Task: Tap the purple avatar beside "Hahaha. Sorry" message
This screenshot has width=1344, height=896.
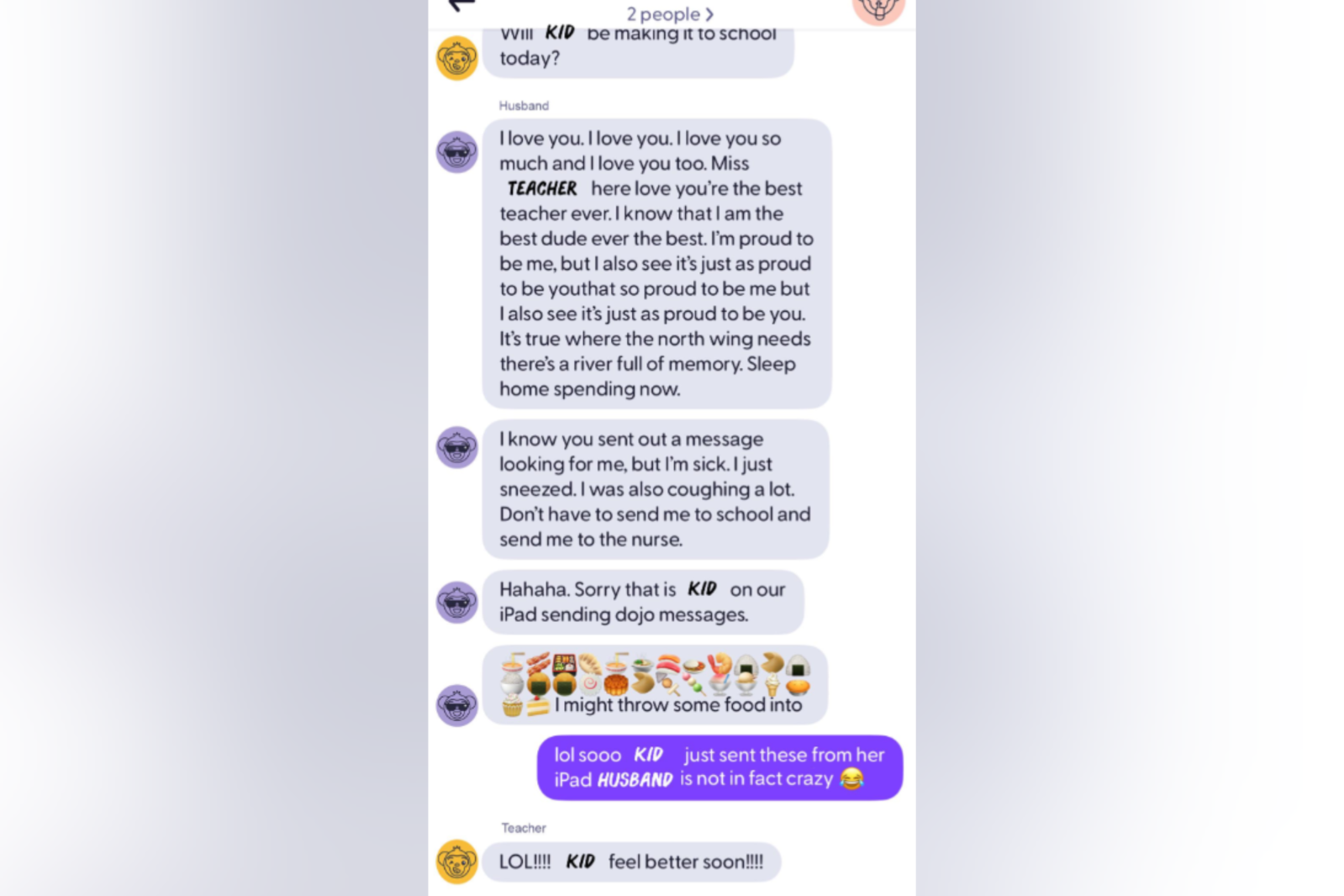Action: click(x=456, y=602)
